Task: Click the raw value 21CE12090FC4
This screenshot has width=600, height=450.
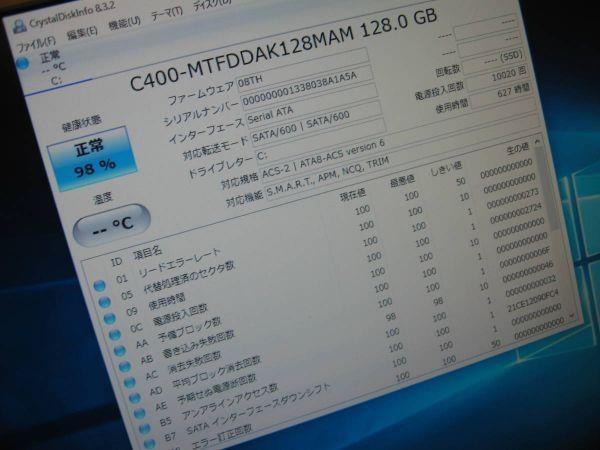Action: pyautogui.click(x=533, y=302)
